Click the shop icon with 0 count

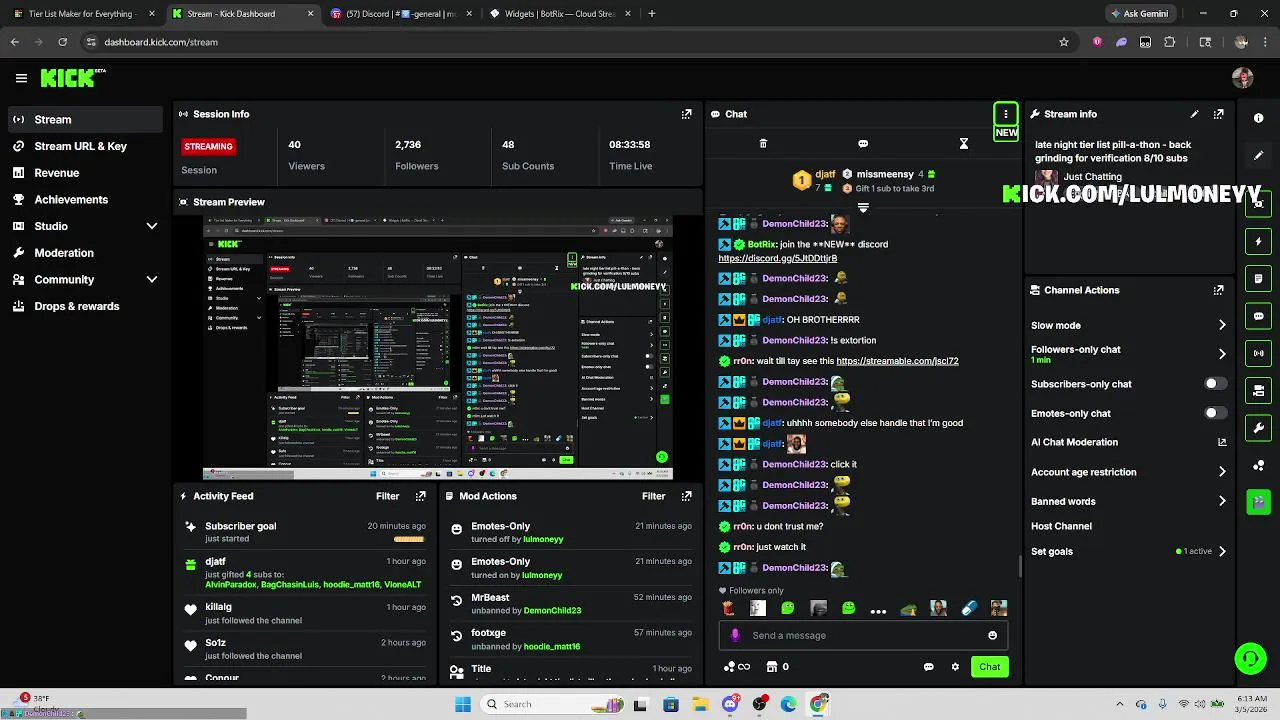[777, 667]
